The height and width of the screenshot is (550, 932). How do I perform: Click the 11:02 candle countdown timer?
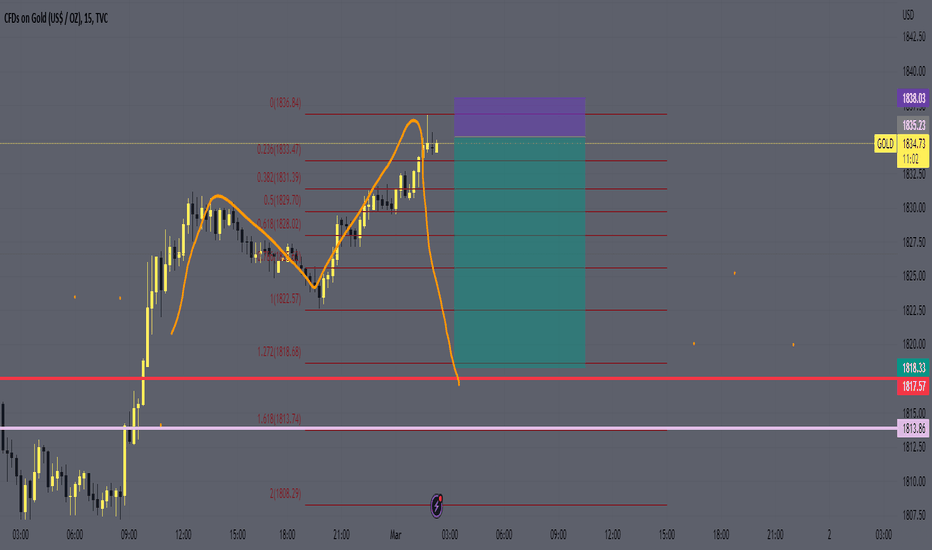911,159
